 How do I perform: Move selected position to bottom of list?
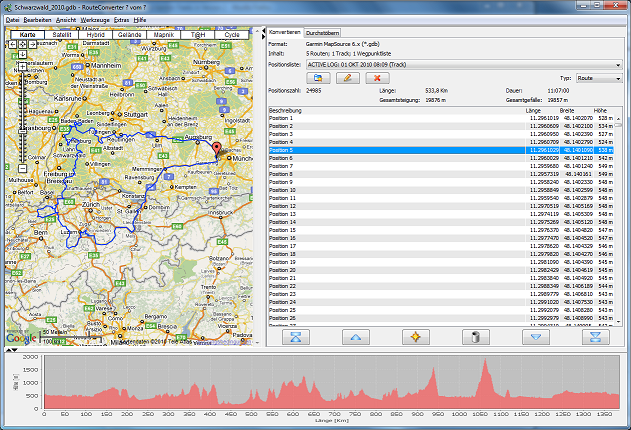click(x=596, y=337)
